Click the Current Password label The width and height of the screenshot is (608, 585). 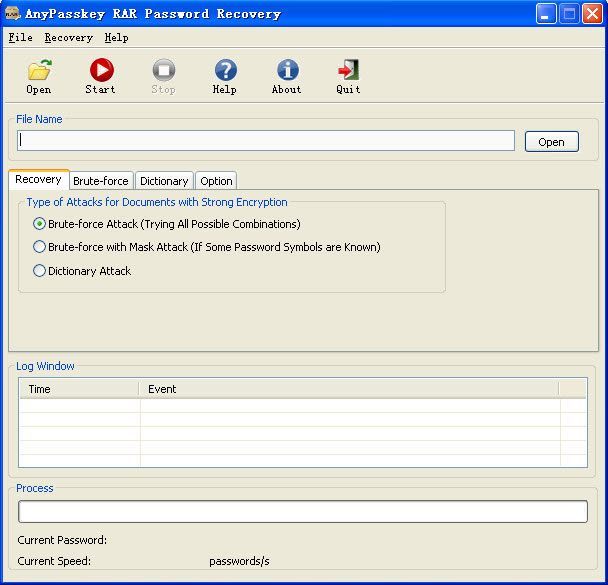point(62,540)
